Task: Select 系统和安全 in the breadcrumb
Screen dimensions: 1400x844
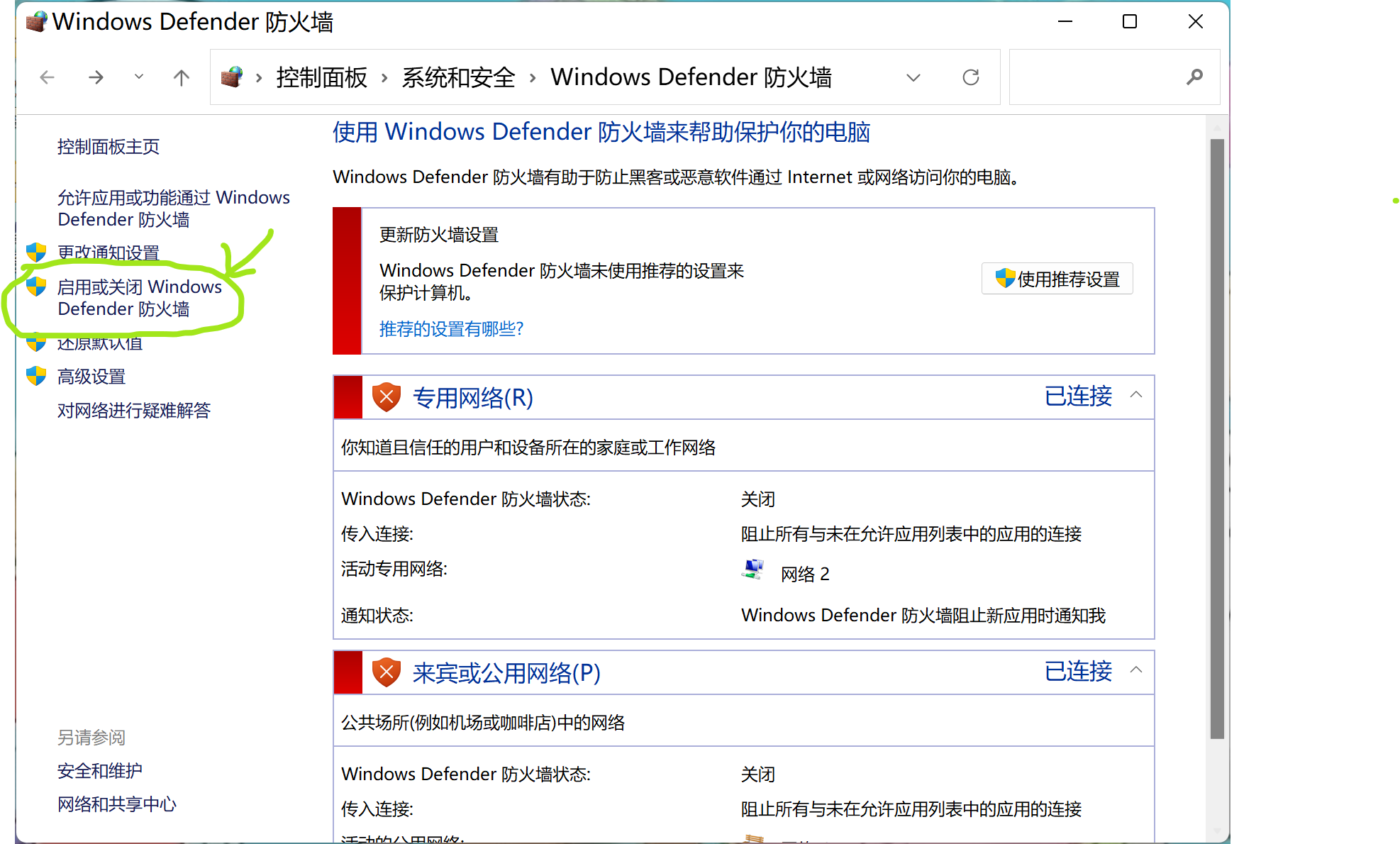Action: 458,77
